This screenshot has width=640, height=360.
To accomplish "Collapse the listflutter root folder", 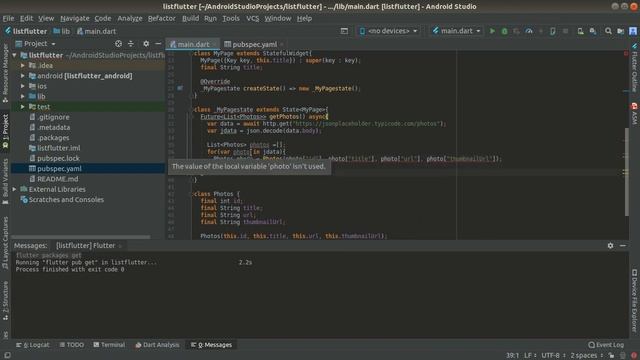I will (x=15, y=55).
